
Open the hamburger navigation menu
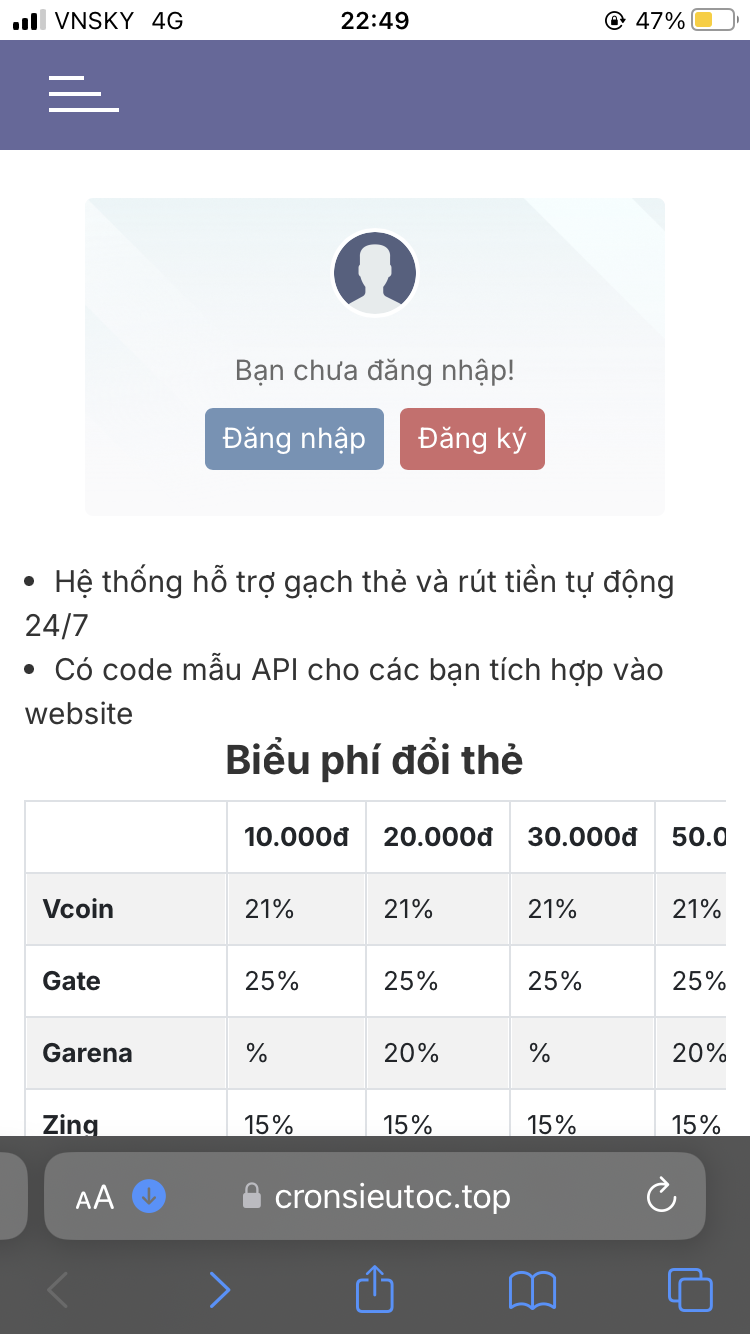coord(84,94)
